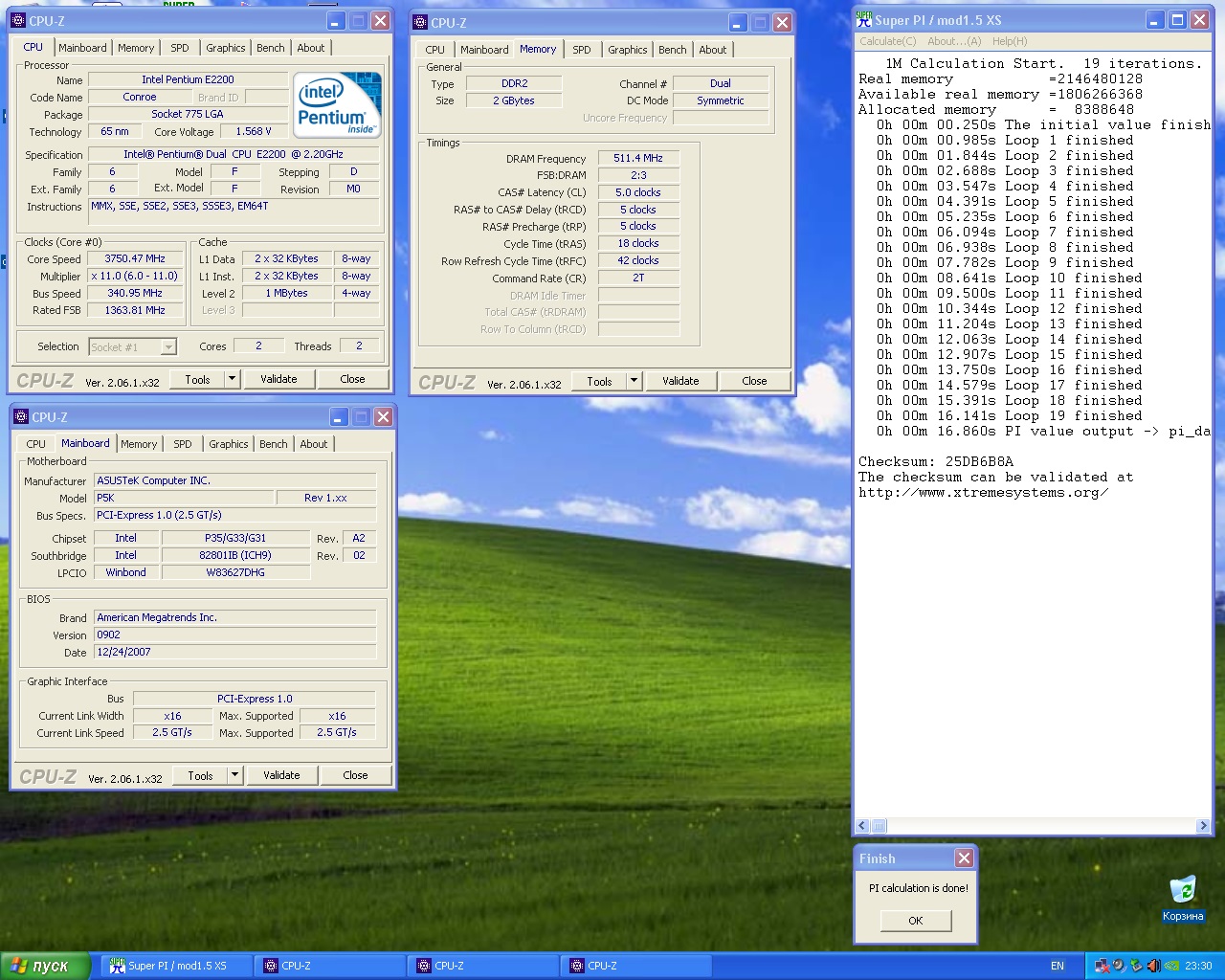Click Super PI horizontal scrollbar thumb
The height and width of the screenshot is (980, 1225).
pyautogui.click(x=879, y=826)
